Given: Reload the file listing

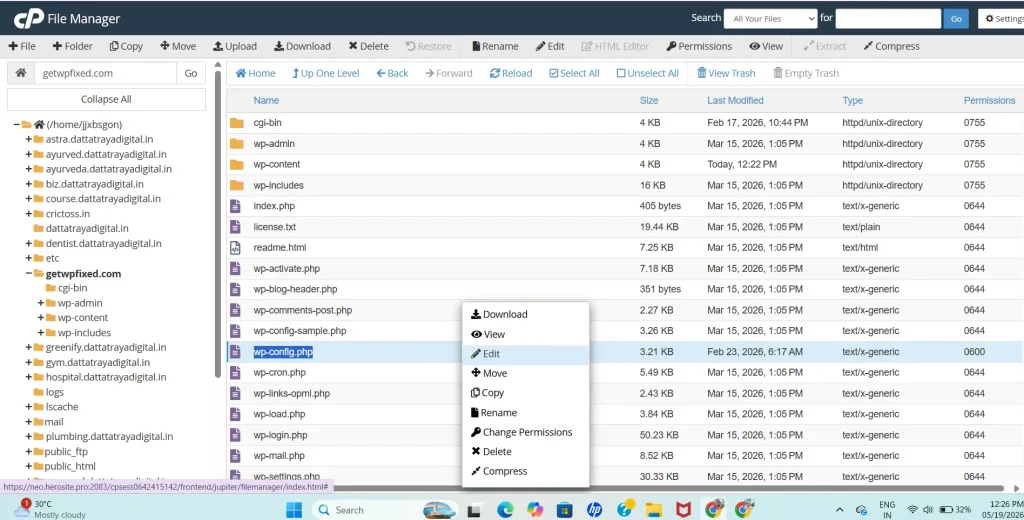Looking at the screenshot, I should point(511,73).
